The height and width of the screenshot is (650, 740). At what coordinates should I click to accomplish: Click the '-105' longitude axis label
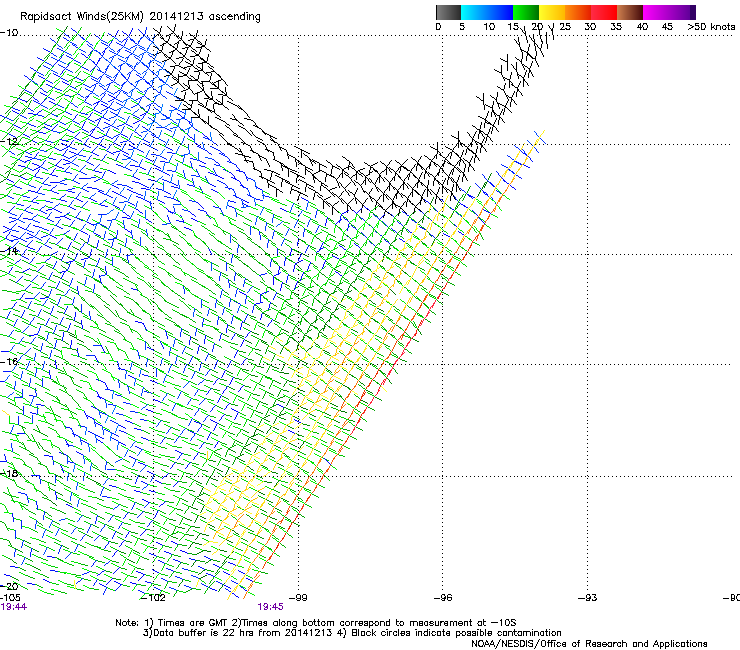click(10, 597)
